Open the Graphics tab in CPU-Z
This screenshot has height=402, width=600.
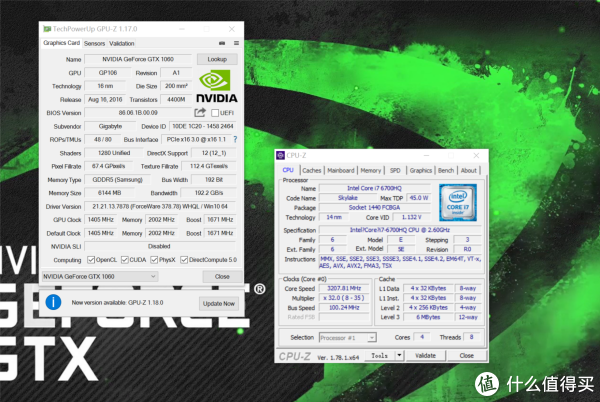point(421,171)
